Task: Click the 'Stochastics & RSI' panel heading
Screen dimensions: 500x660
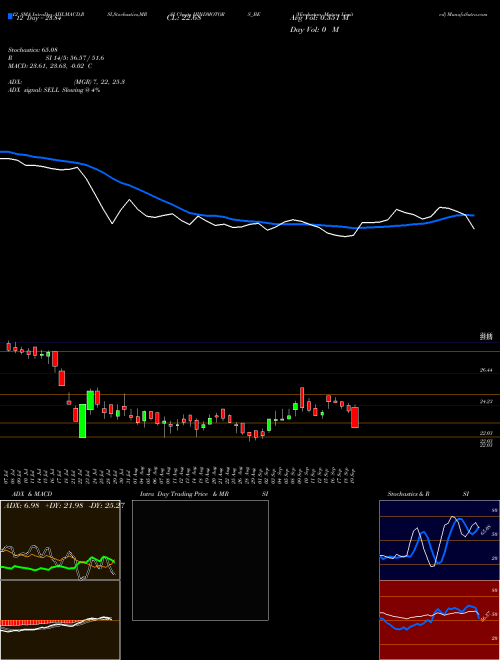Action: click(428, 494)
